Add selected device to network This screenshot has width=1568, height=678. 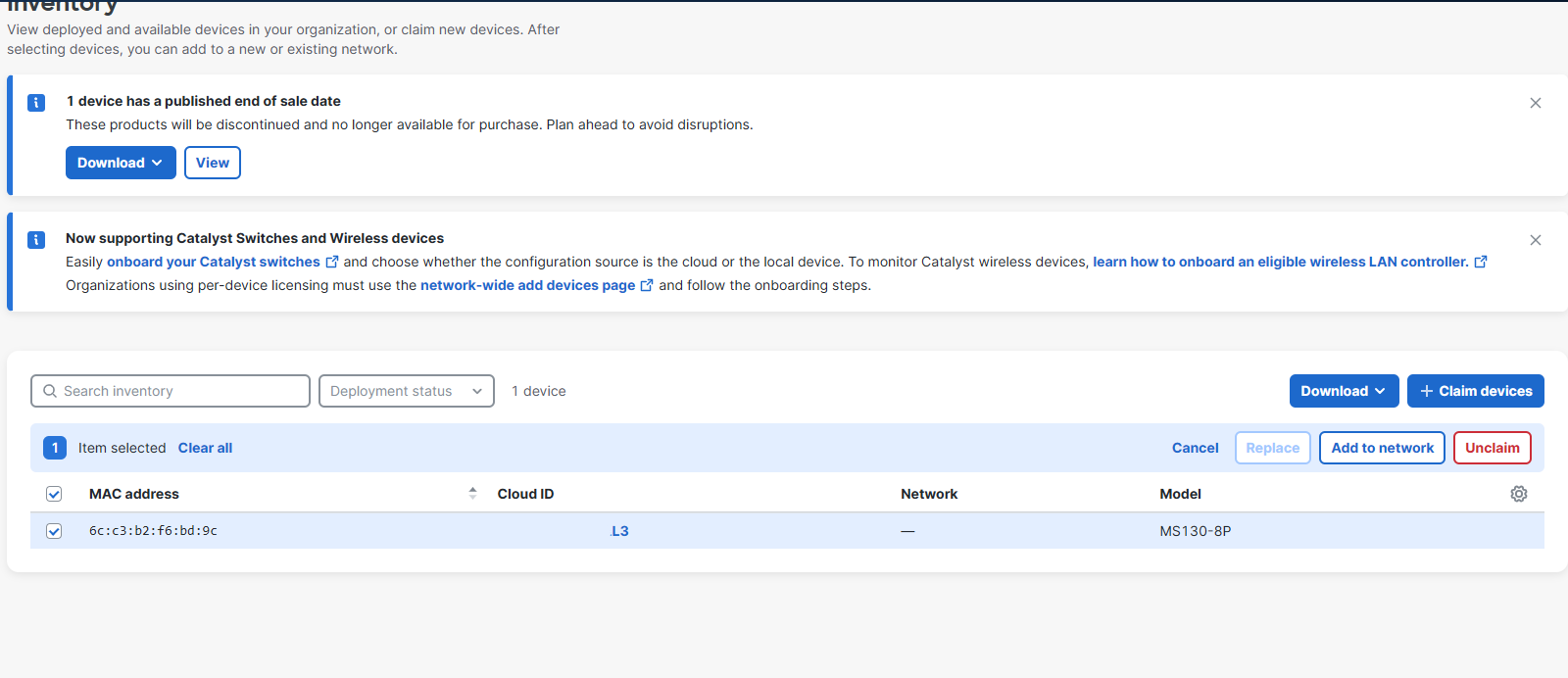[x=1382, y=448]
